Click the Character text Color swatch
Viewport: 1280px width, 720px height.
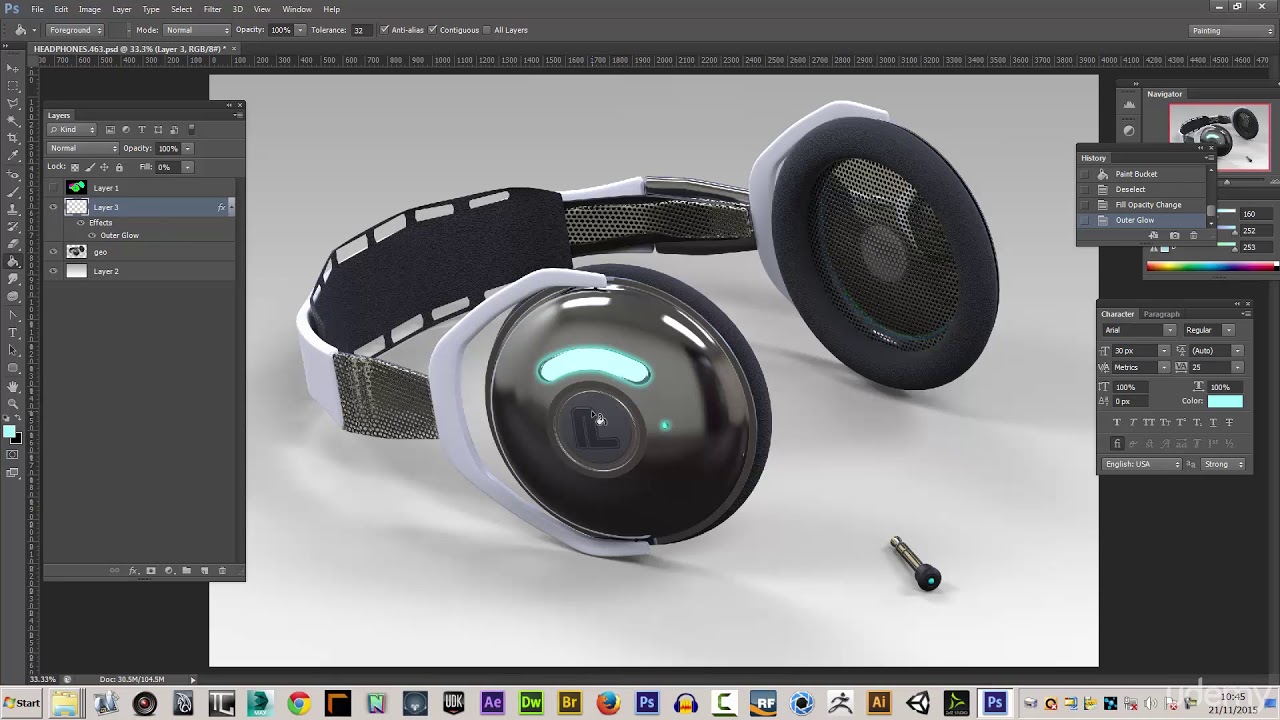[1225, 401]
